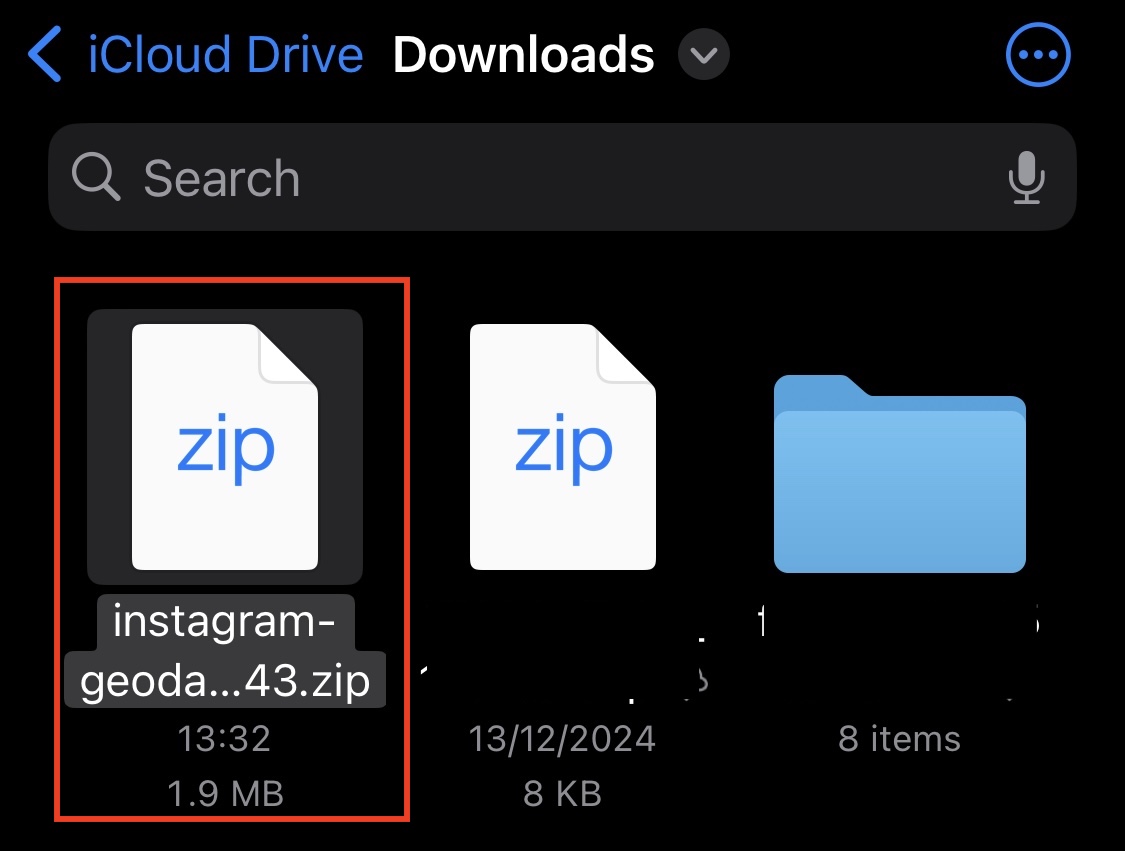Tap the 13:32 timestamp label
This screenshot has height=851, width=1125.
(225, 739)
